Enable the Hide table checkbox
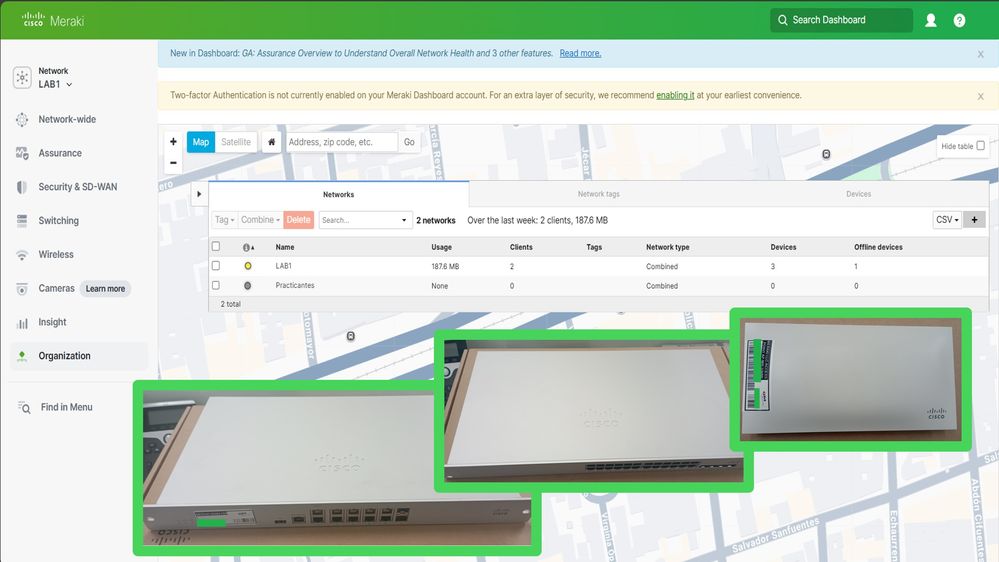This screenshot has height=562, width=999. point(980,146)
